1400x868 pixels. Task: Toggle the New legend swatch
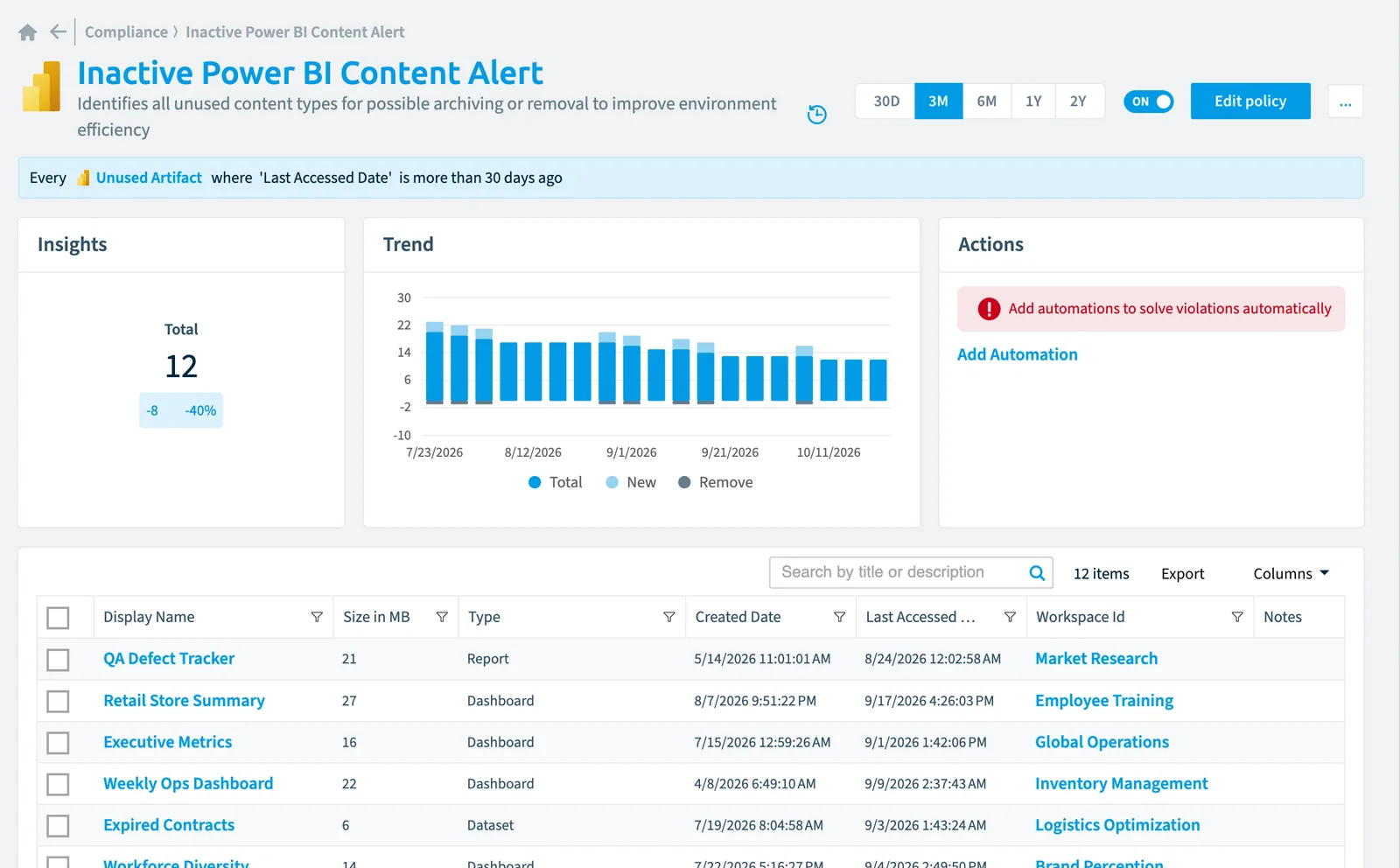(x=612, y=482)
